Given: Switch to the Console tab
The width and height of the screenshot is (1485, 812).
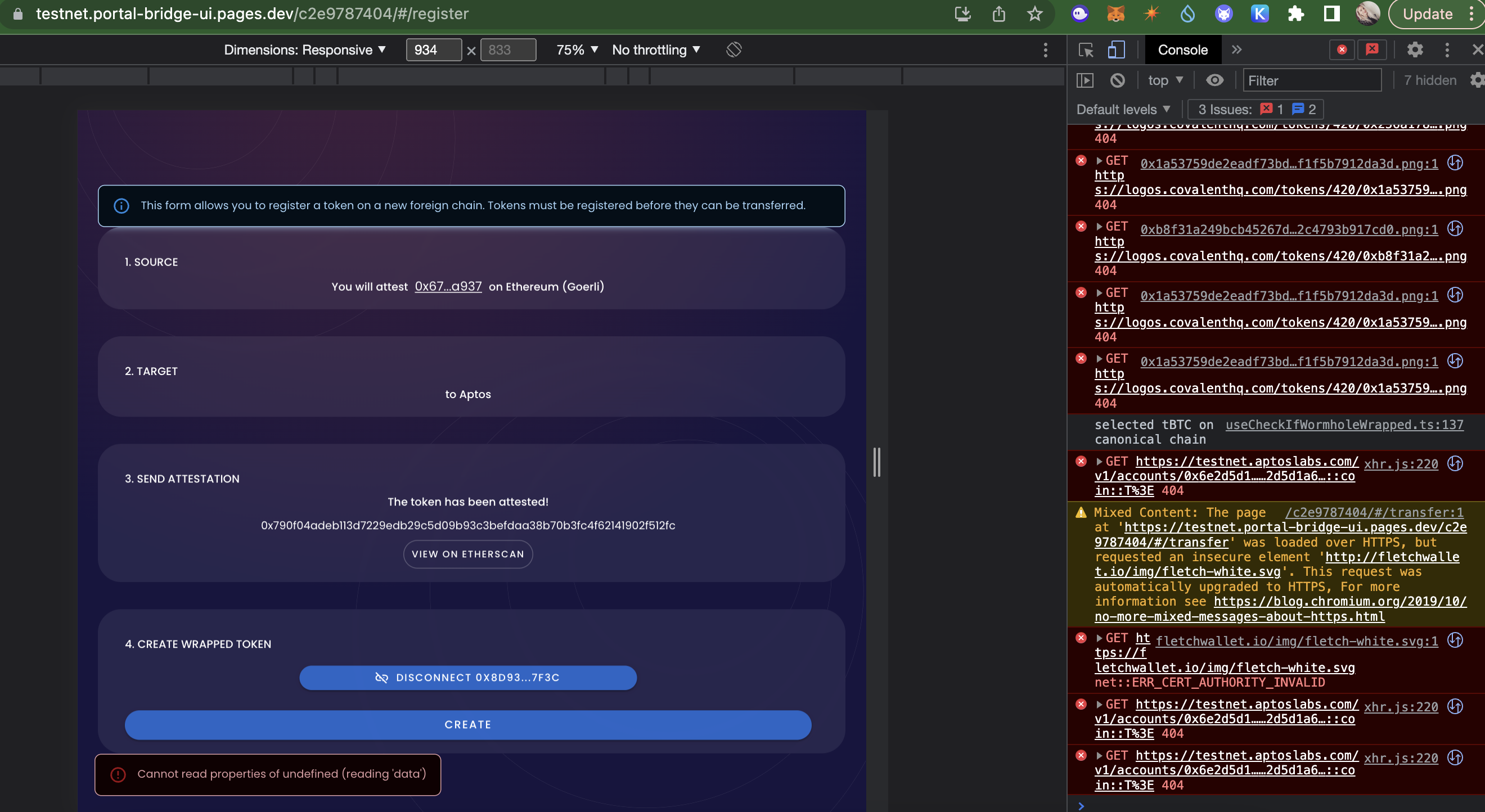Looking at the screenshot, I should pos(1183,49).
